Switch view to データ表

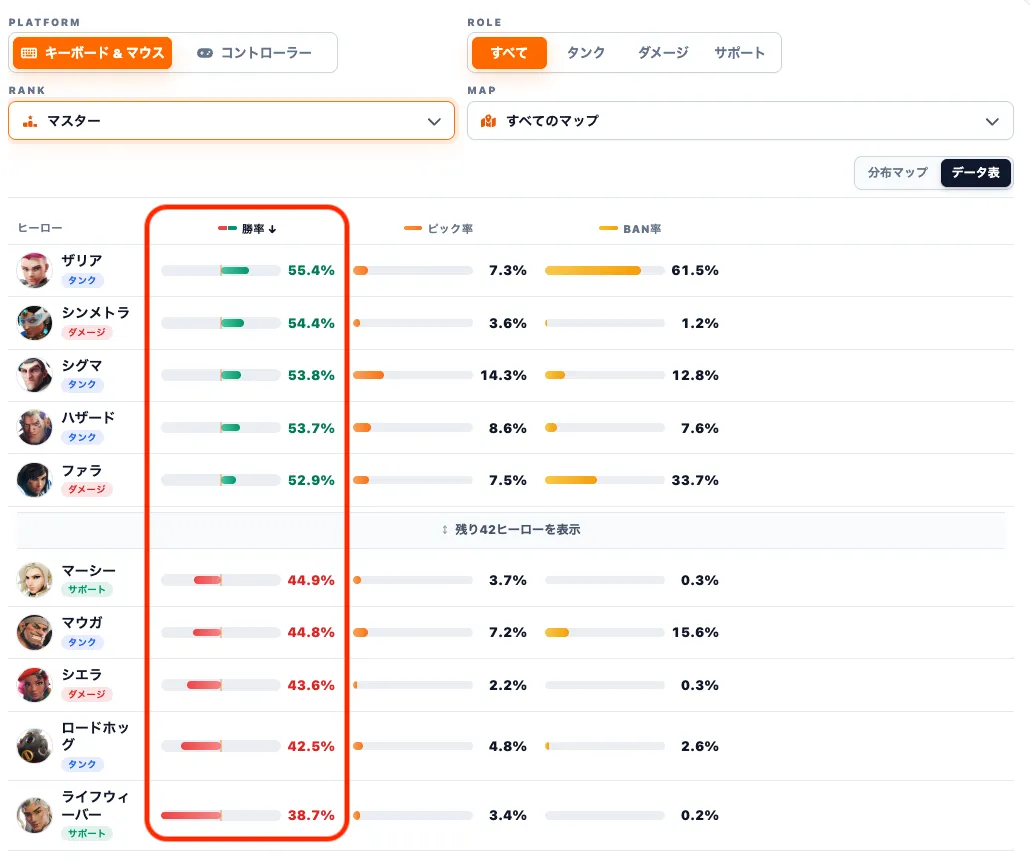975,173
